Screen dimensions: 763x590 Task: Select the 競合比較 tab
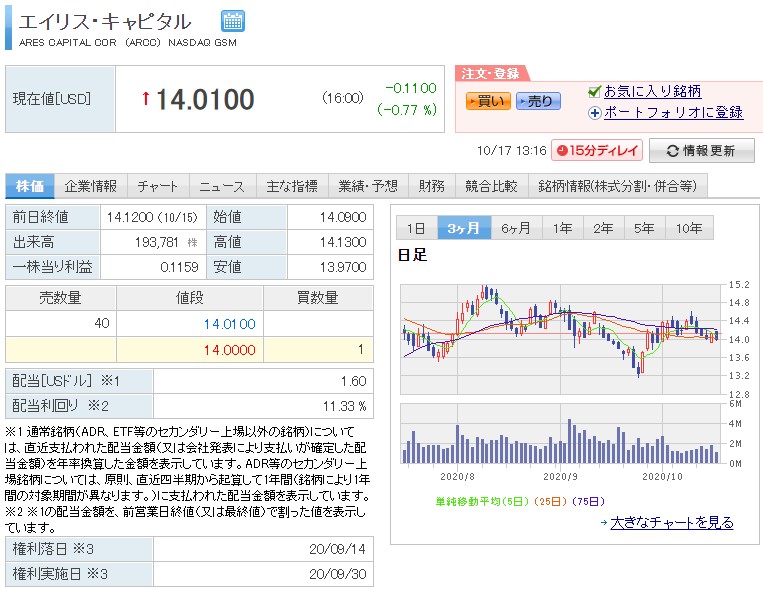491,186
